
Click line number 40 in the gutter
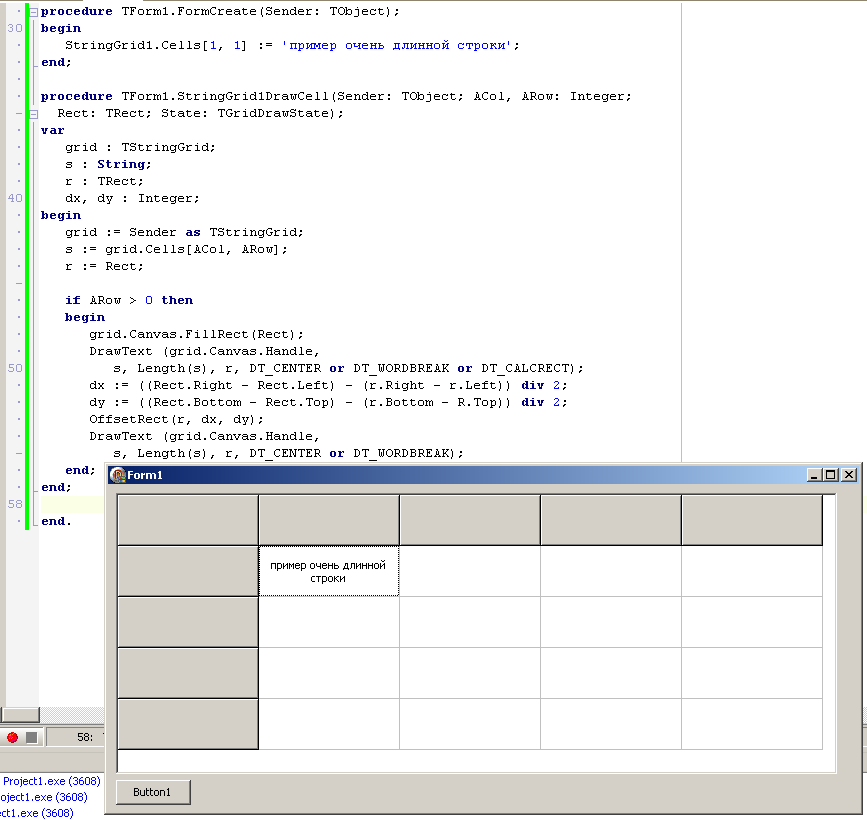click(15, 198)
